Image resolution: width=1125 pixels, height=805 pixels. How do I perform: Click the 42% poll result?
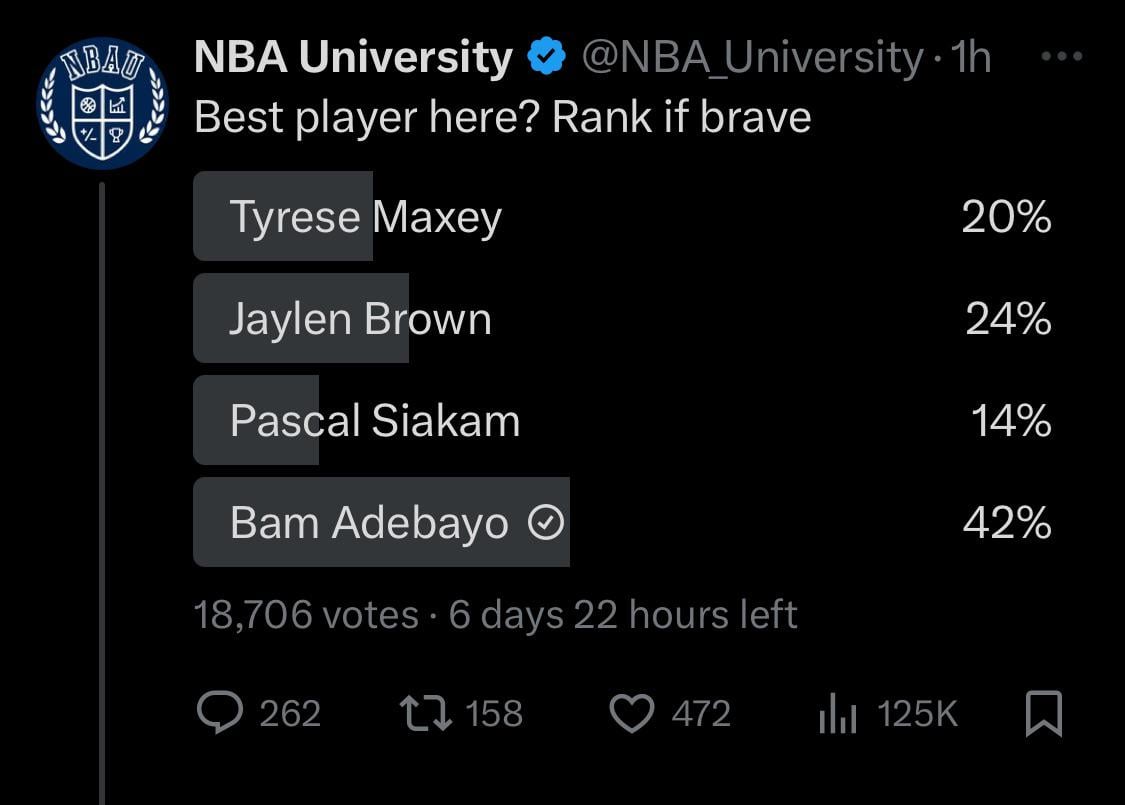pos(1006,523)
